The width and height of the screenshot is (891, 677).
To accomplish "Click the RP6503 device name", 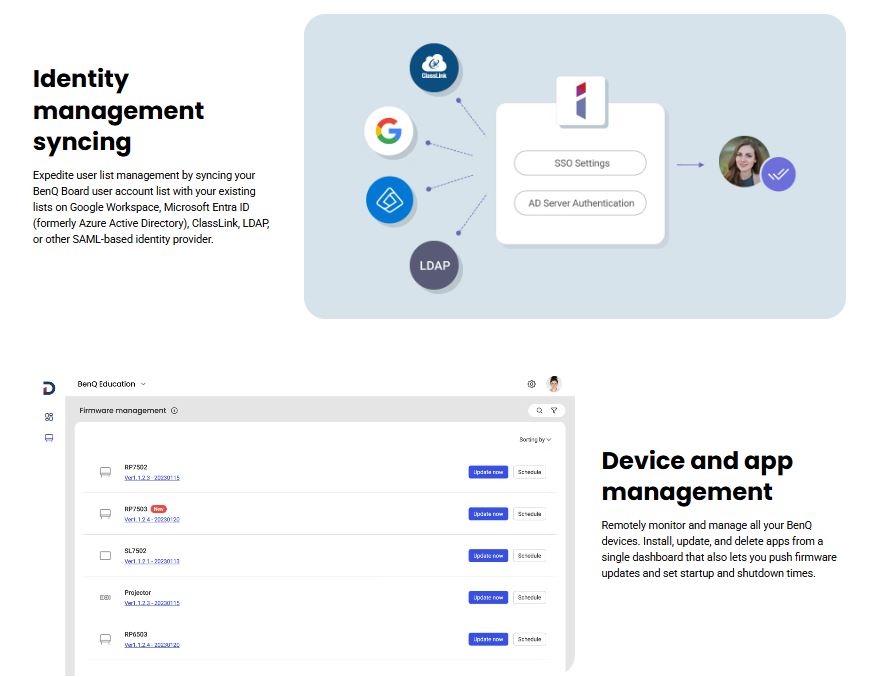I will (136, 634).
